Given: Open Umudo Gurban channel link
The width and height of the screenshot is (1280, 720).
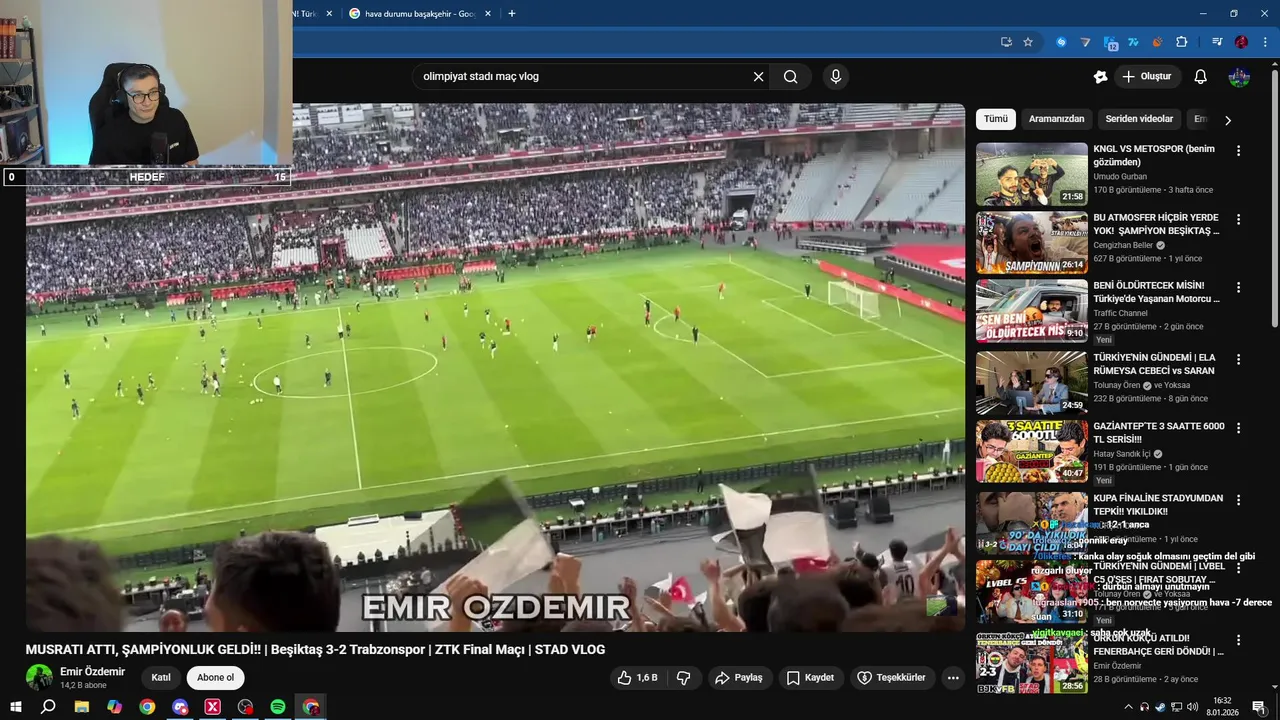Looking at the screenshot, I should tap(1122, 176).
